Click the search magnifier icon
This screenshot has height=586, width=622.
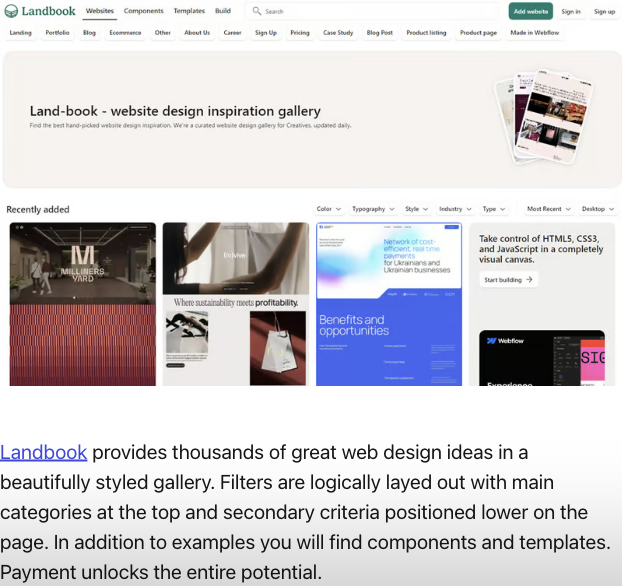pyautogui.click(x=257, y=11)
